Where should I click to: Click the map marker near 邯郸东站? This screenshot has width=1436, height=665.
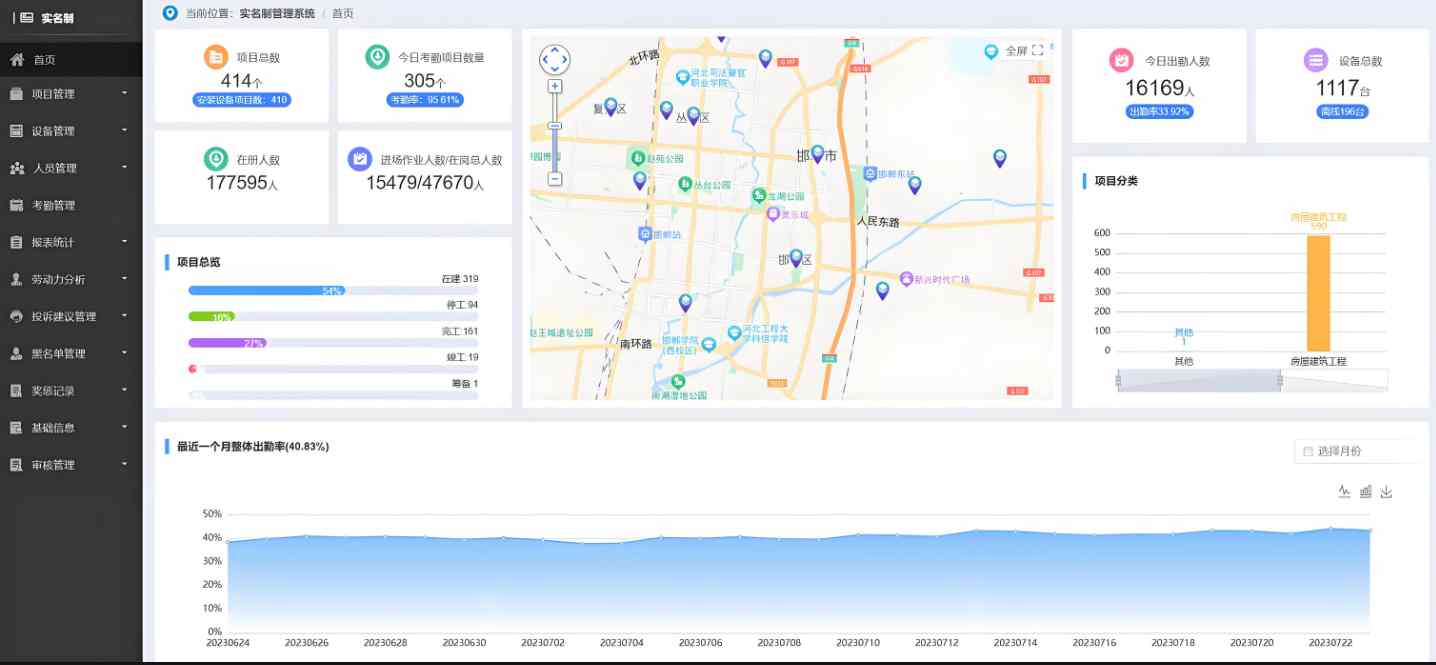(914, 185)
